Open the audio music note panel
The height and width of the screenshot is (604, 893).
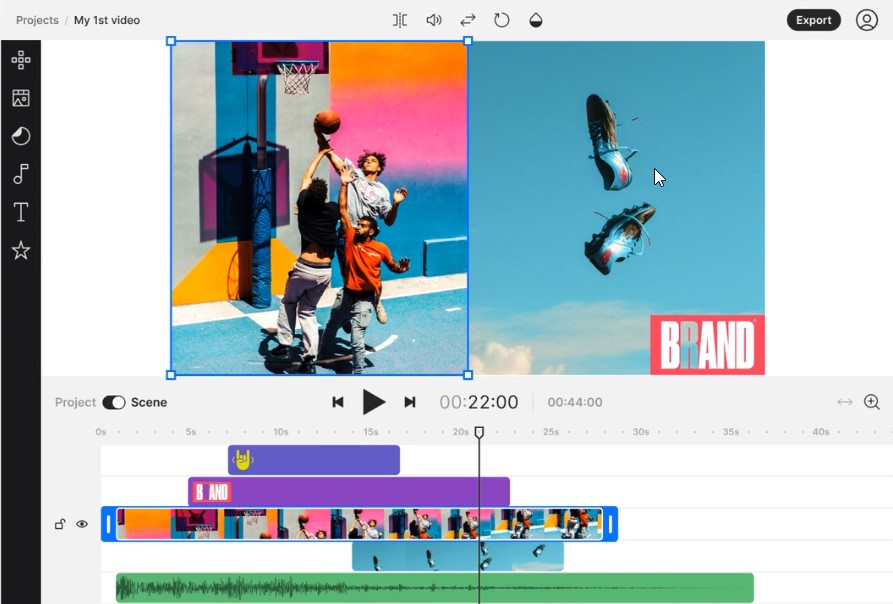coord(20,174)
